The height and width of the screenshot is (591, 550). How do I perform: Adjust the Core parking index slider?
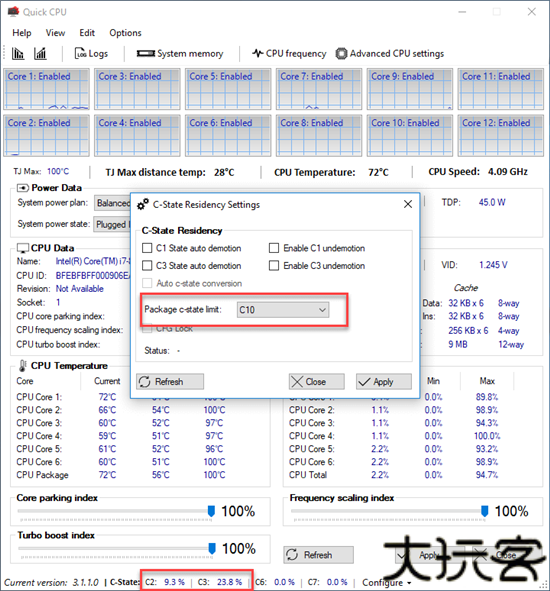coord(211,511)
